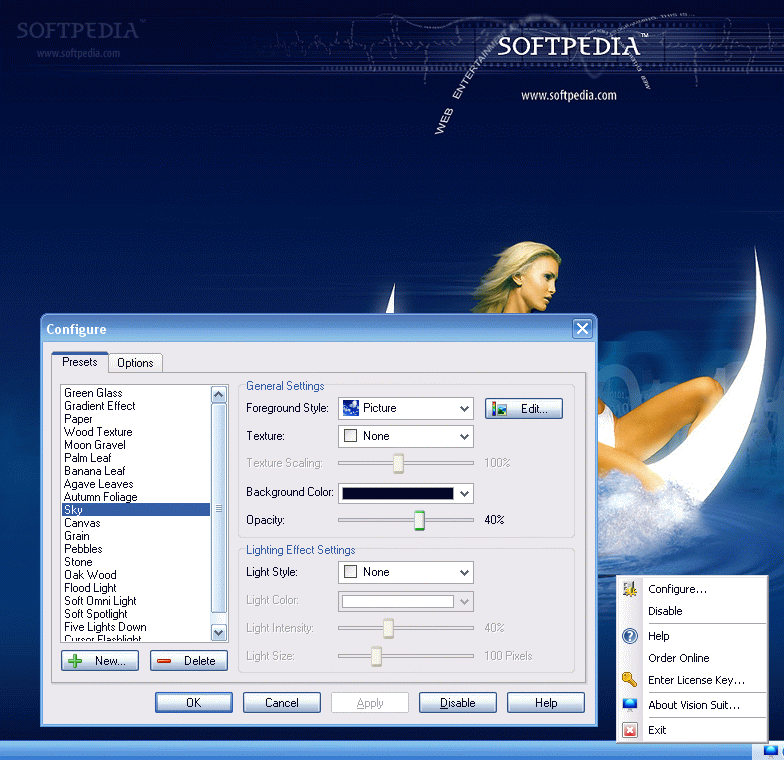Click the Opacity slider handle
The image size is (784, 760).
click(420, 520)
